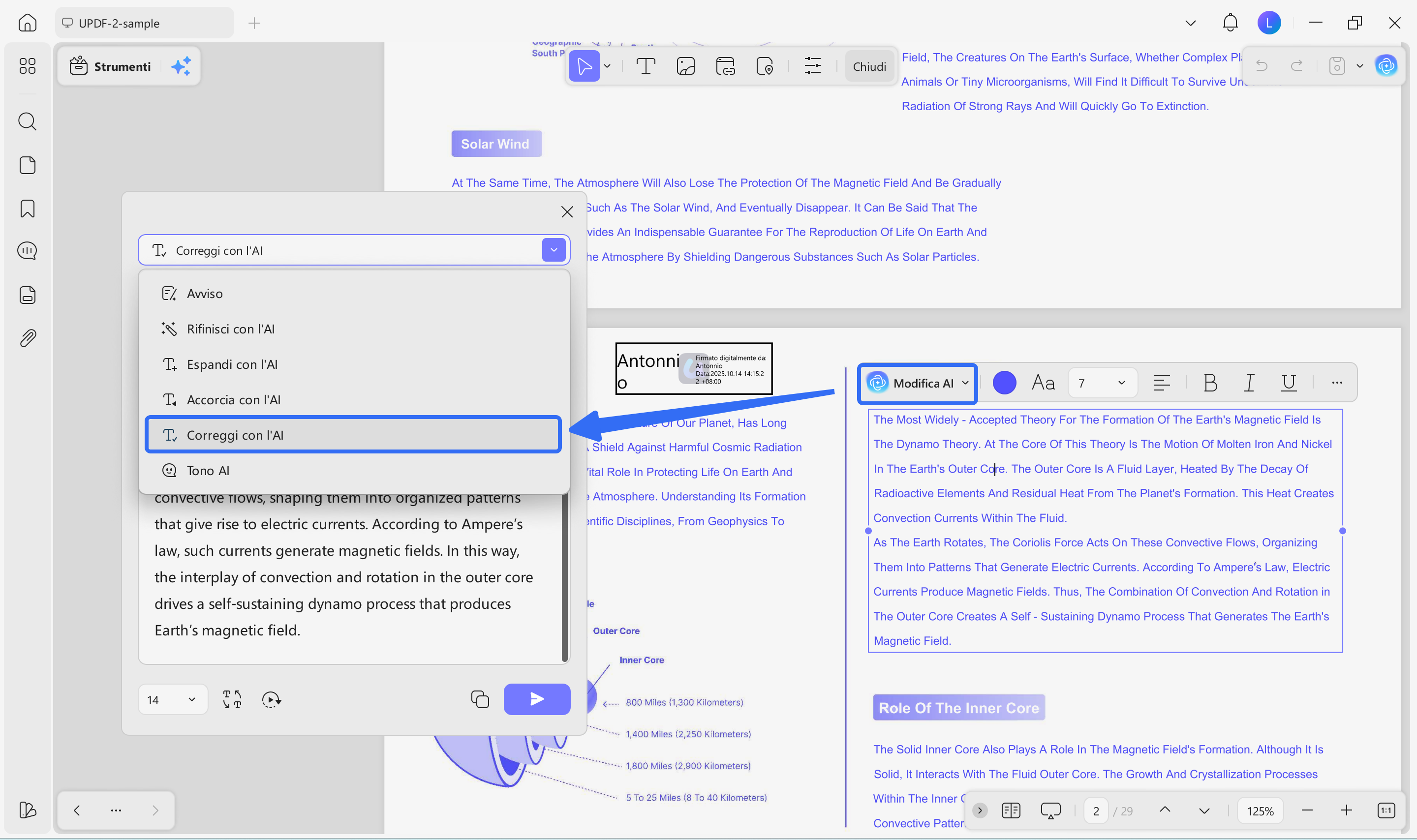Choose Correggi con l'AI menu entry
The width and height of the screenshot is (1417, 840).
(x=353, y=435)
